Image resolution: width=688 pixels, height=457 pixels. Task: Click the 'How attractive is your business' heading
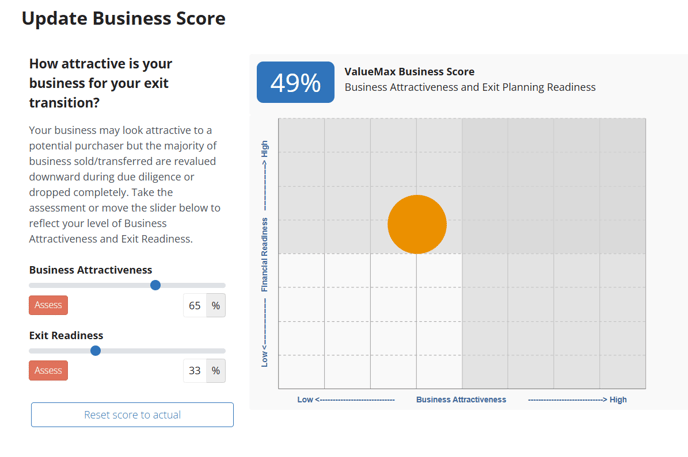(102, 82)
